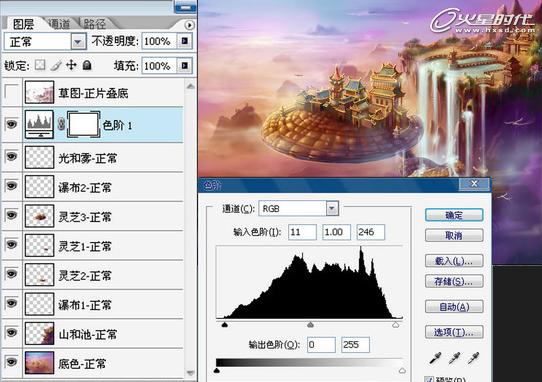Click the layer mask thumbnail of 色阶 1
The width and height of the screenshot is (542, 382).
pos(83,124)
